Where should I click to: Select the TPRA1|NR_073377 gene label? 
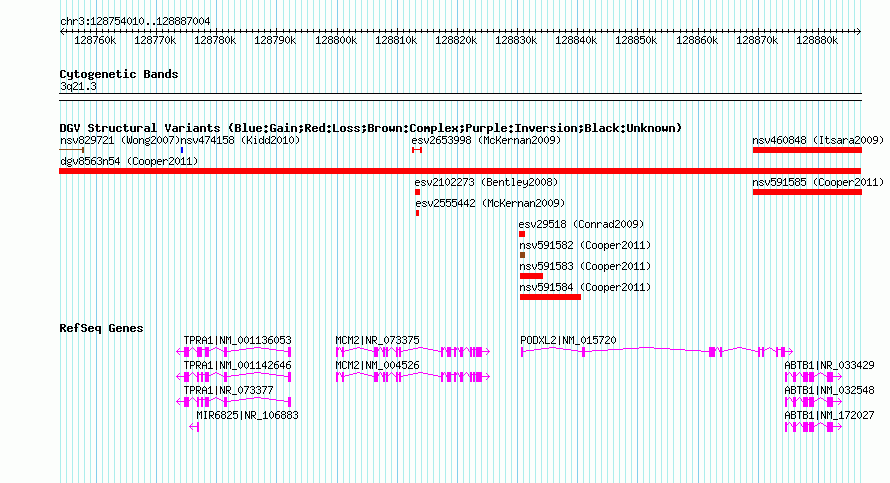pyautogui.click(x=228, y=390)
